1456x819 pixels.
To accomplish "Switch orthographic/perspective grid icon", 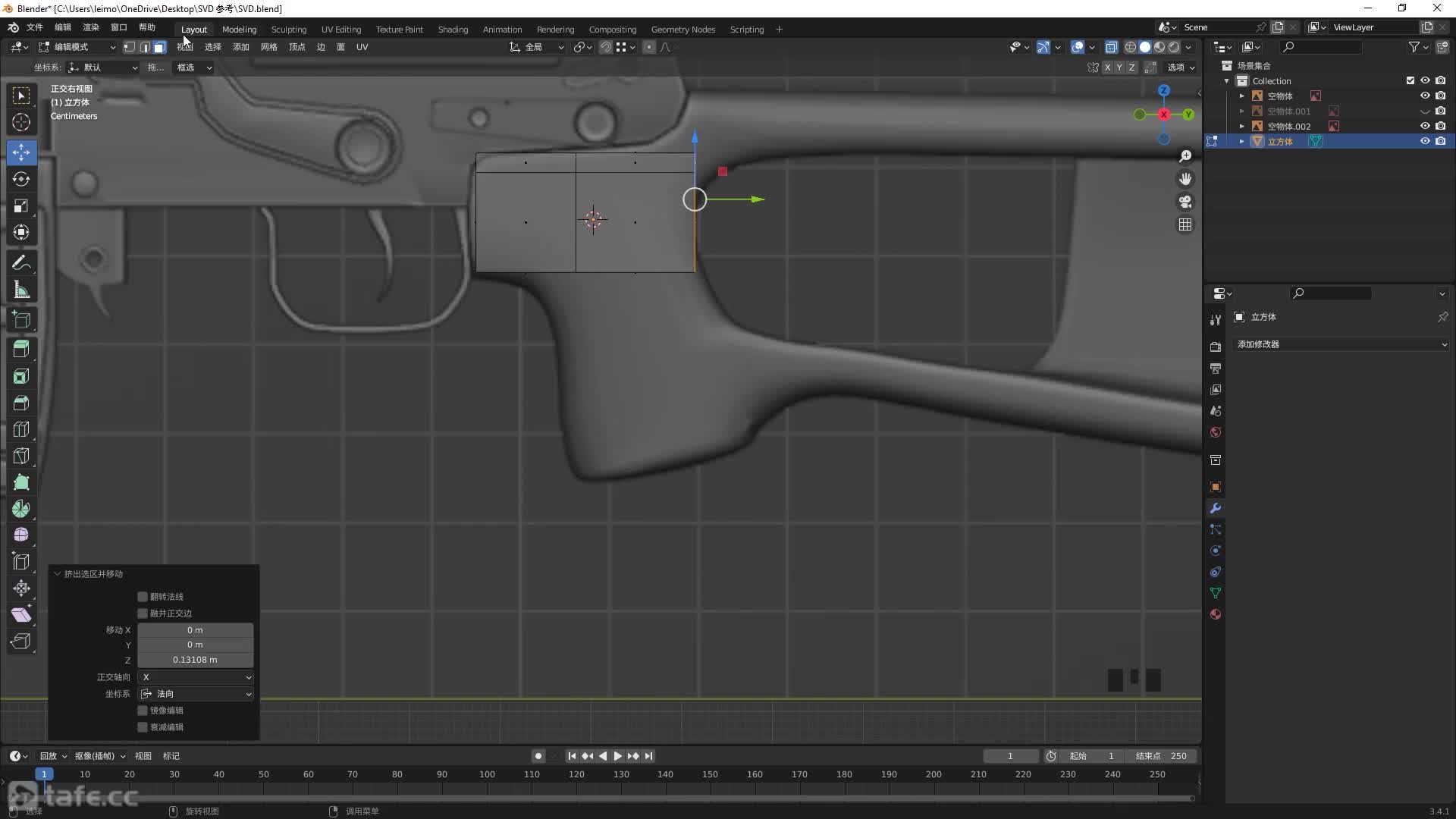I will coord(1185,224).
